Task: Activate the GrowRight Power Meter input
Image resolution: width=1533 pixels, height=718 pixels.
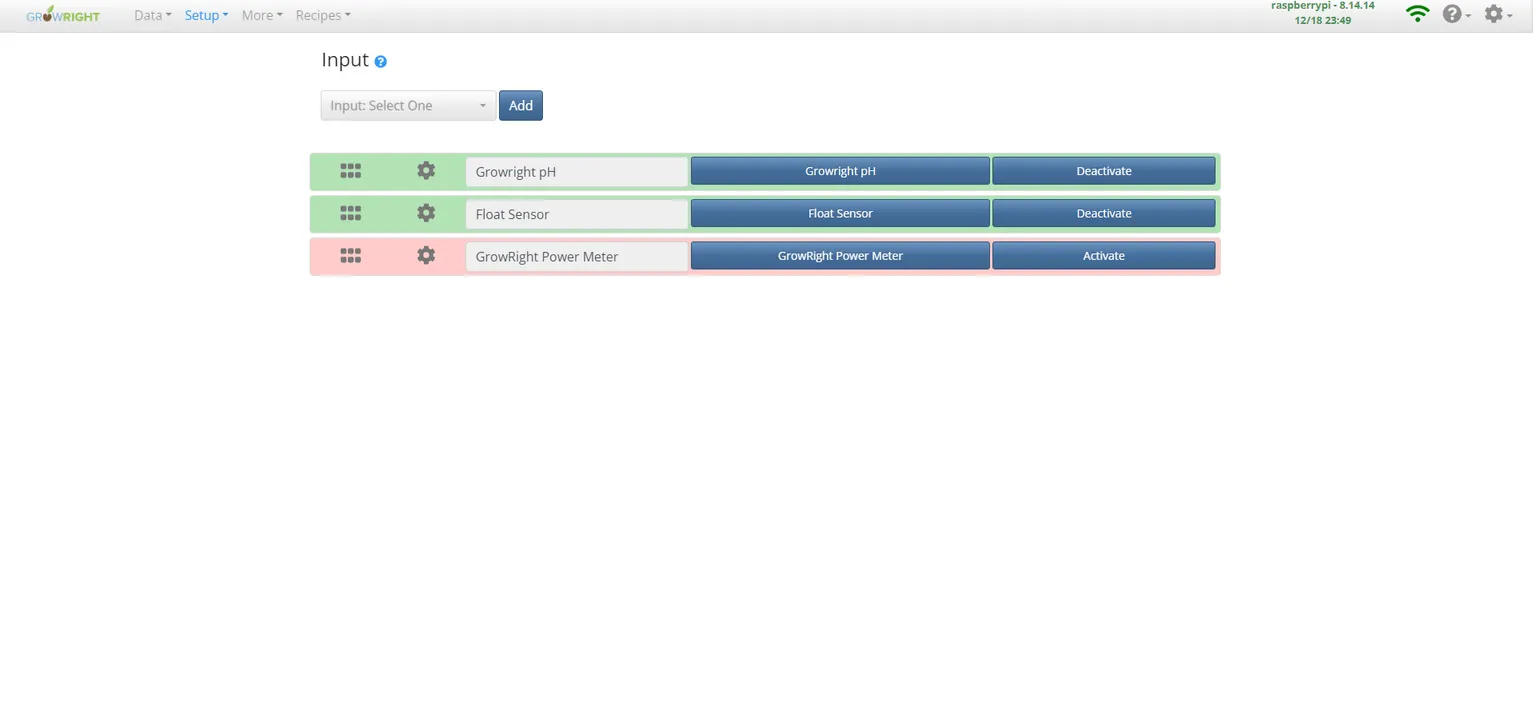Action: (1103, 256)
